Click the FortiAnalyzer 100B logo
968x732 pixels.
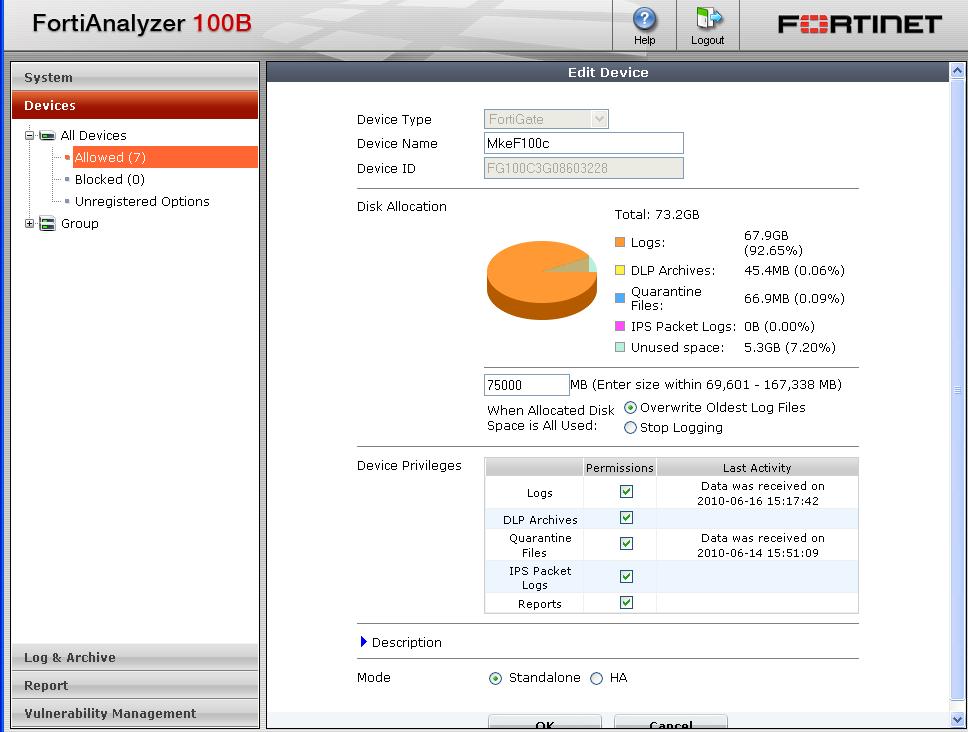(x=140, y=23)
